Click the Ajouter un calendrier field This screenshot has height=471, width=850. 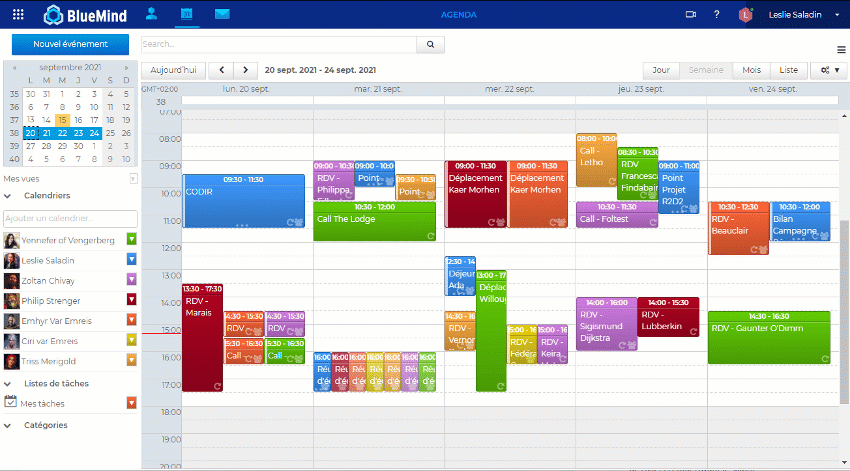70,218
